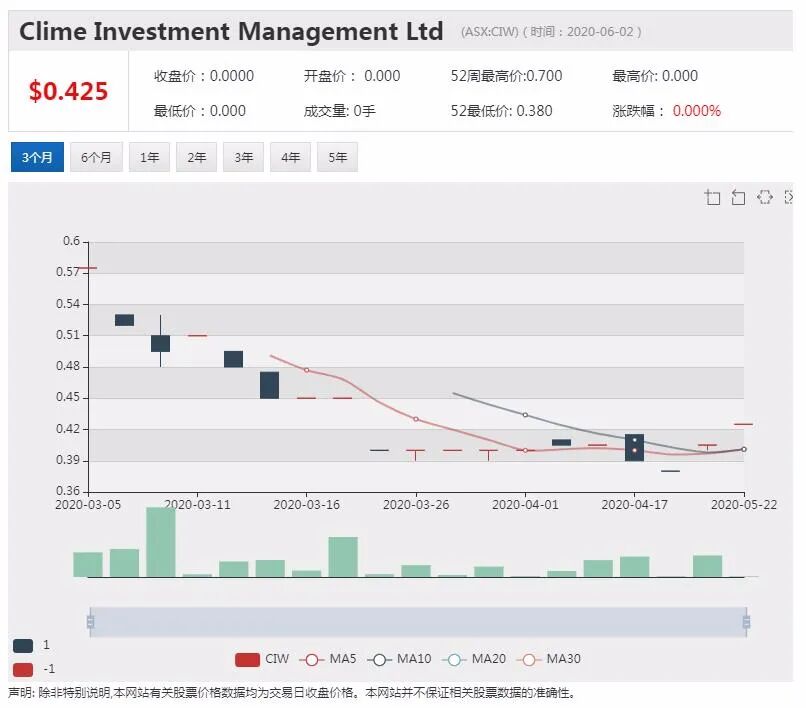
Task: Click the 2020-05-22 x-axis label
Action: [x=744, y=505]
